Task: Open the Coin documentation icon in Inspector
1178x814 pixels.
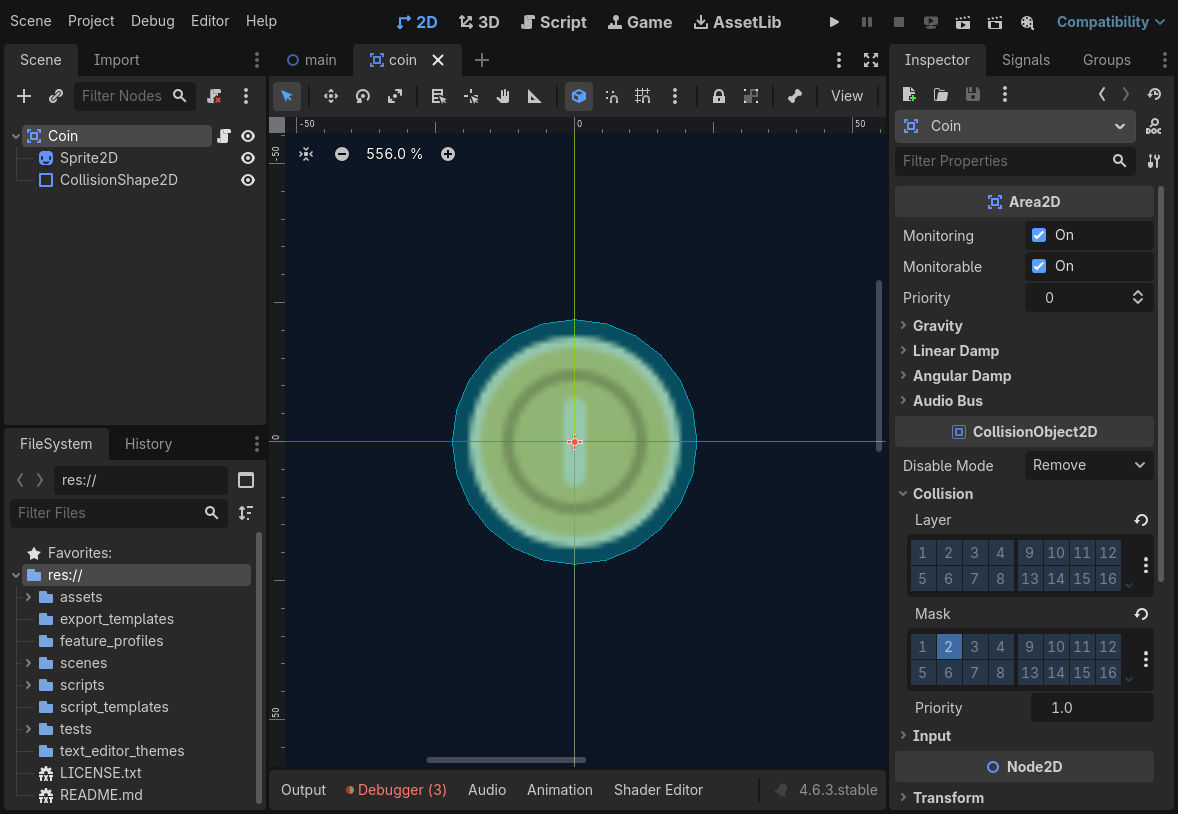Action: click(x=1154, y=126)
